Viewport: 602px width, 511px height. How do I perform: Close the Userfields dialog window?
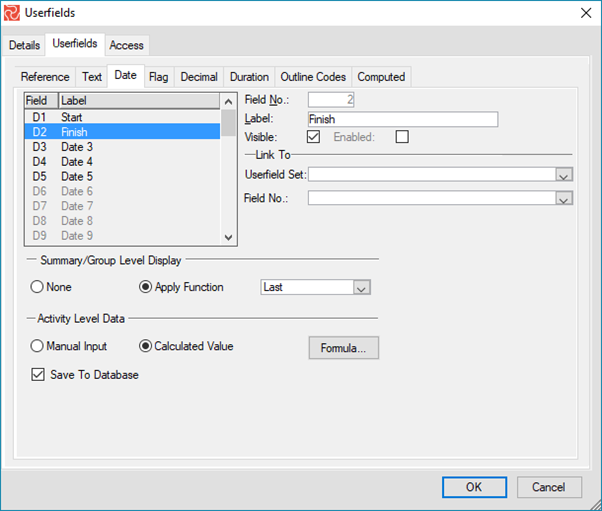pos(583,13)
